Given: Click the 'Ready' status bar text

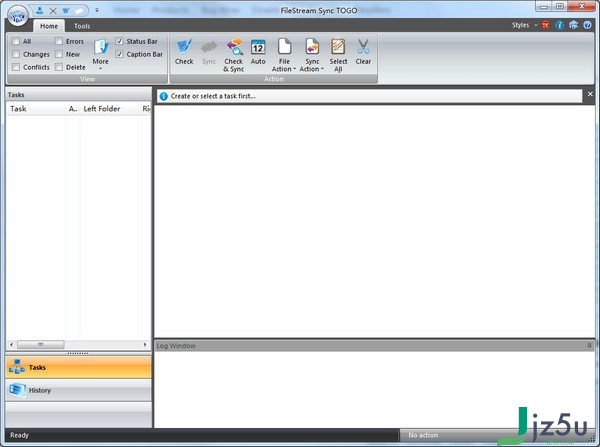Looking at the screenshot, I should 20,435.
